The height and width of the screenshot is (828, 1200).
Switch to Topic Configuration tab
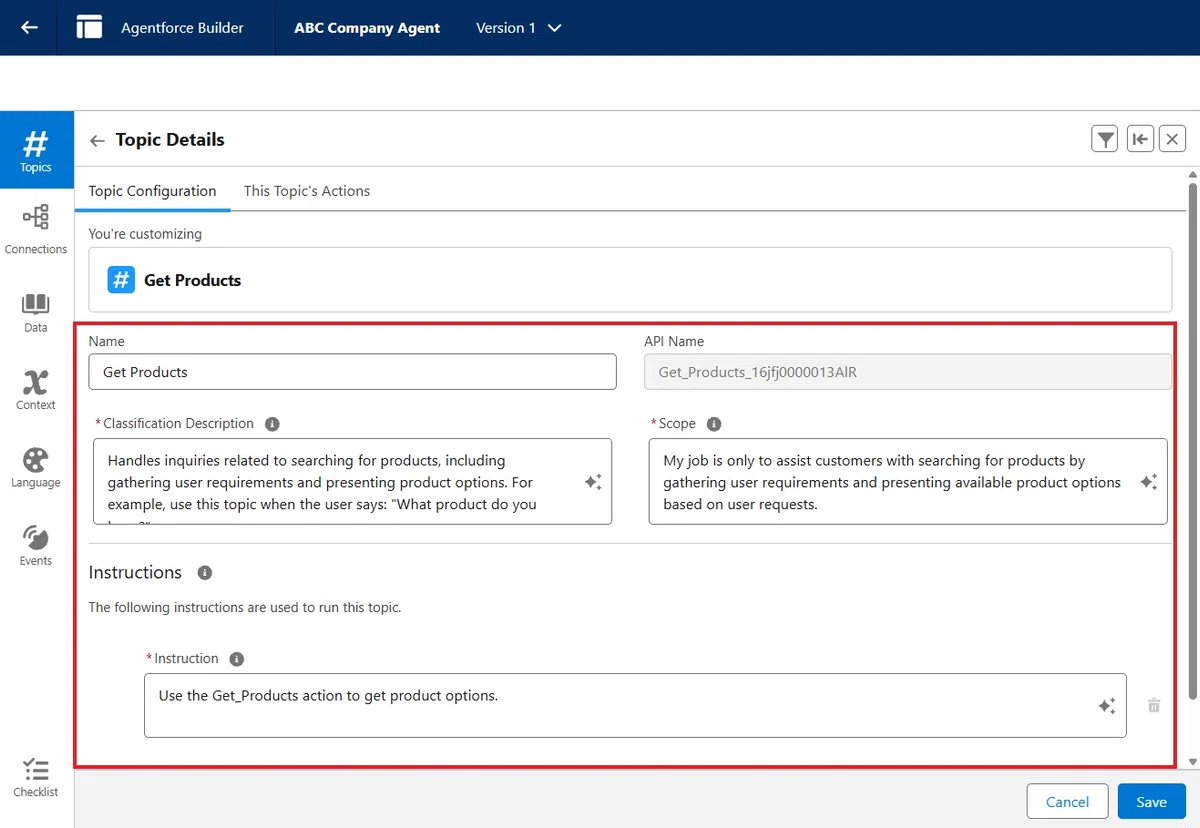tap(152, 191)
